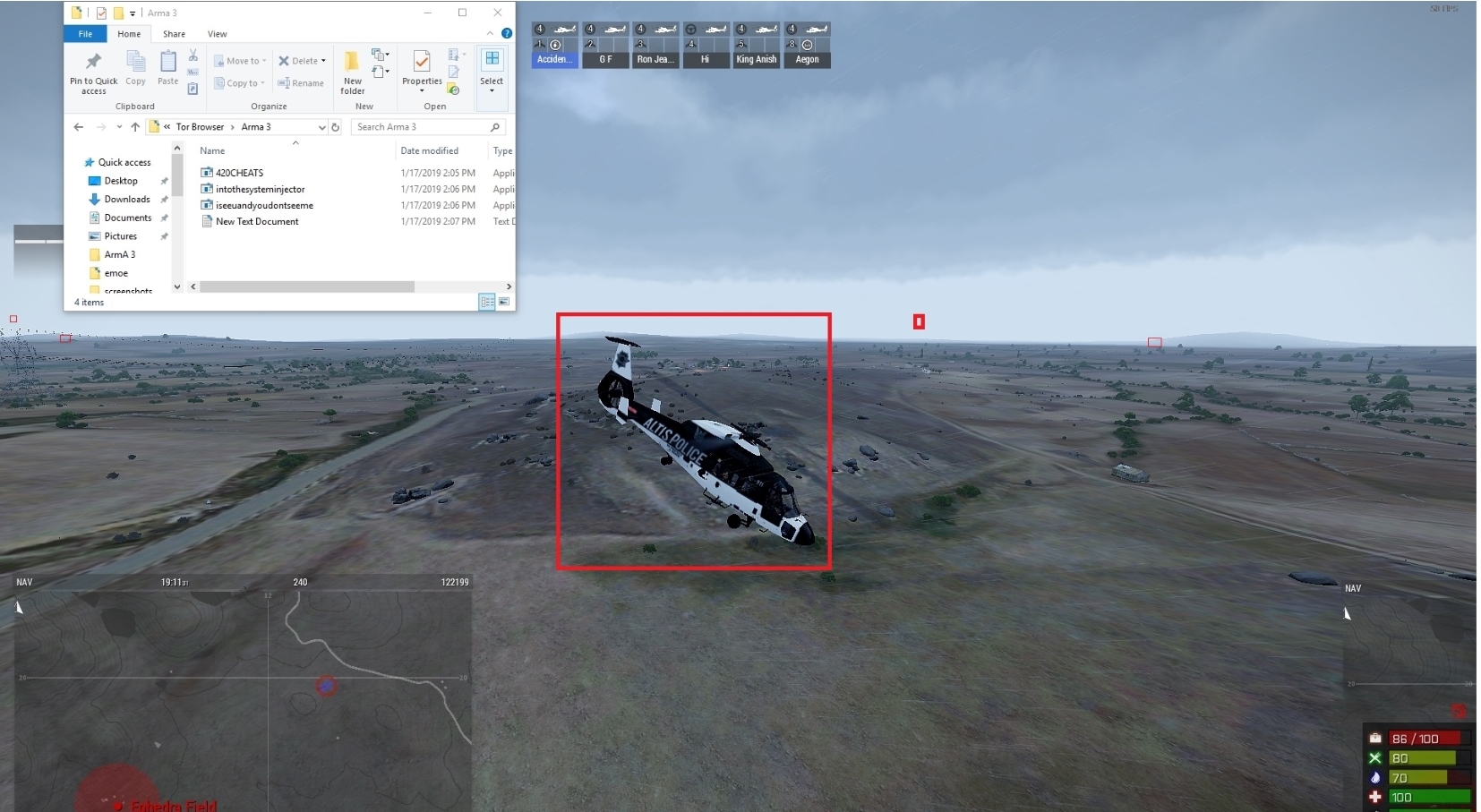Open file Properties with the checkmark icon
Screen dimensions: 1481x812
422,61
